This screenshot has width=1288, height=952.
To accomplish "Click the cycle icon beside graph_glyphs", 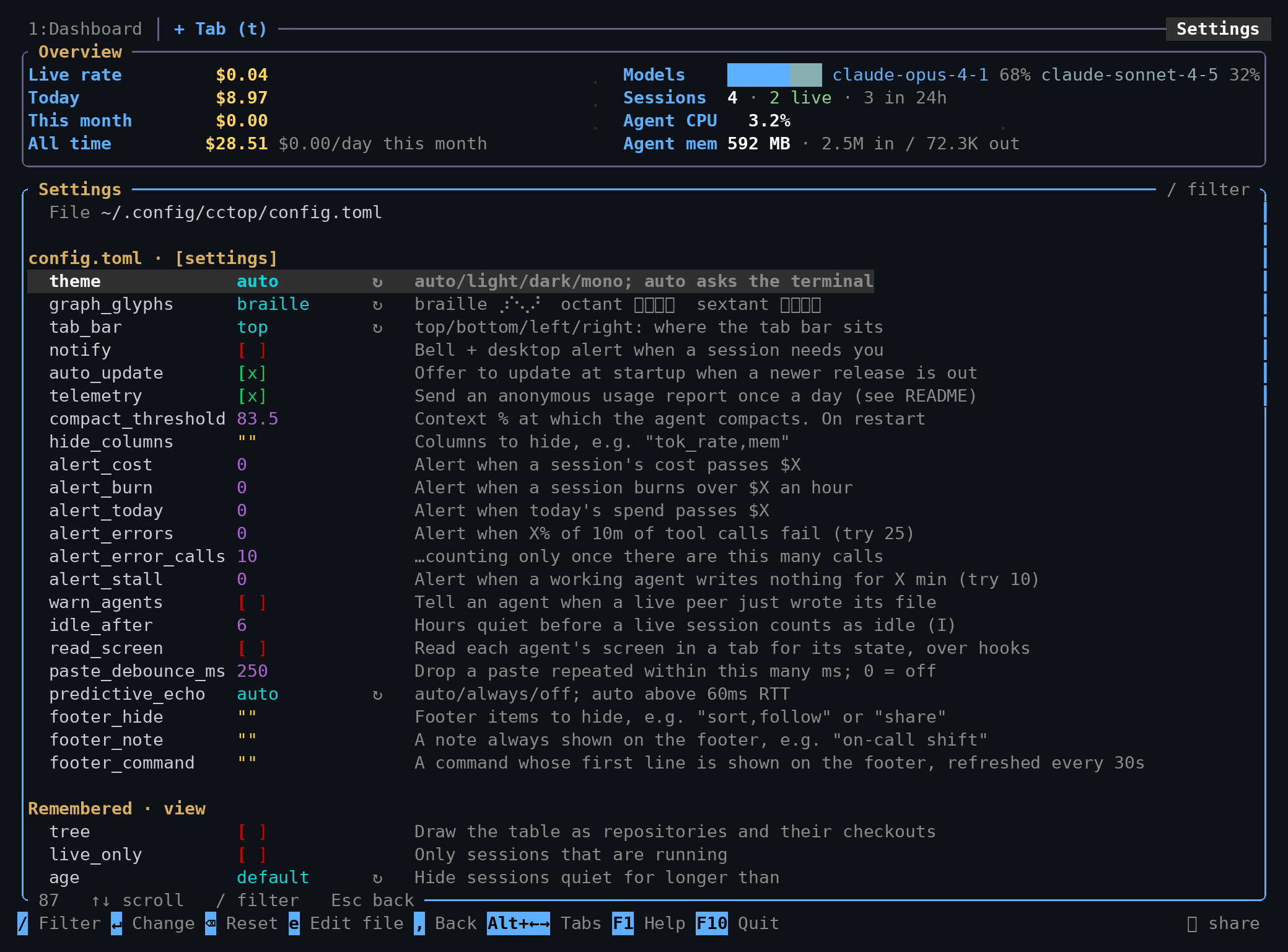I will point(377,305).
